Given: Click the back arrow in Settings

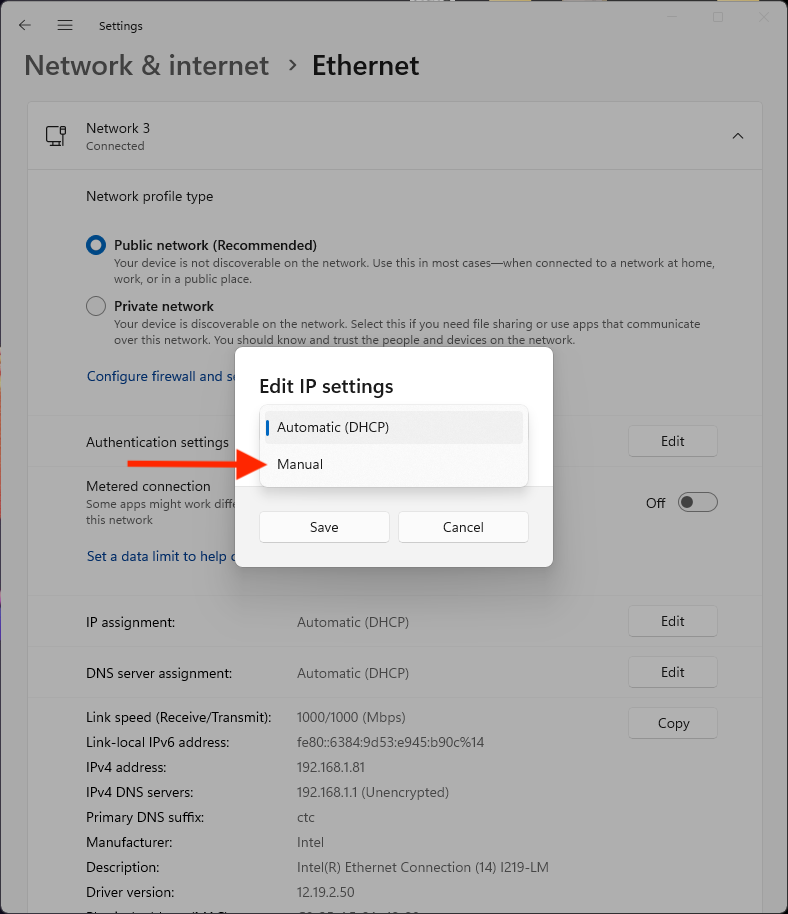Looking at the screenshot, I should (x=25, y=25).
